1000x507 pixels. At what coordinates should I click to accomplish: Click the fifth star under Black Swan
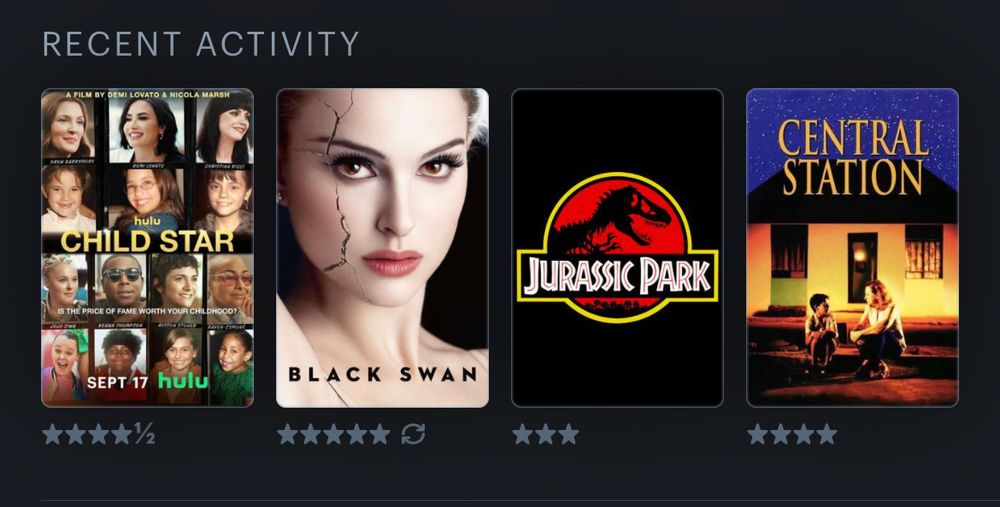pyautogui.click(x=379, y=434)
